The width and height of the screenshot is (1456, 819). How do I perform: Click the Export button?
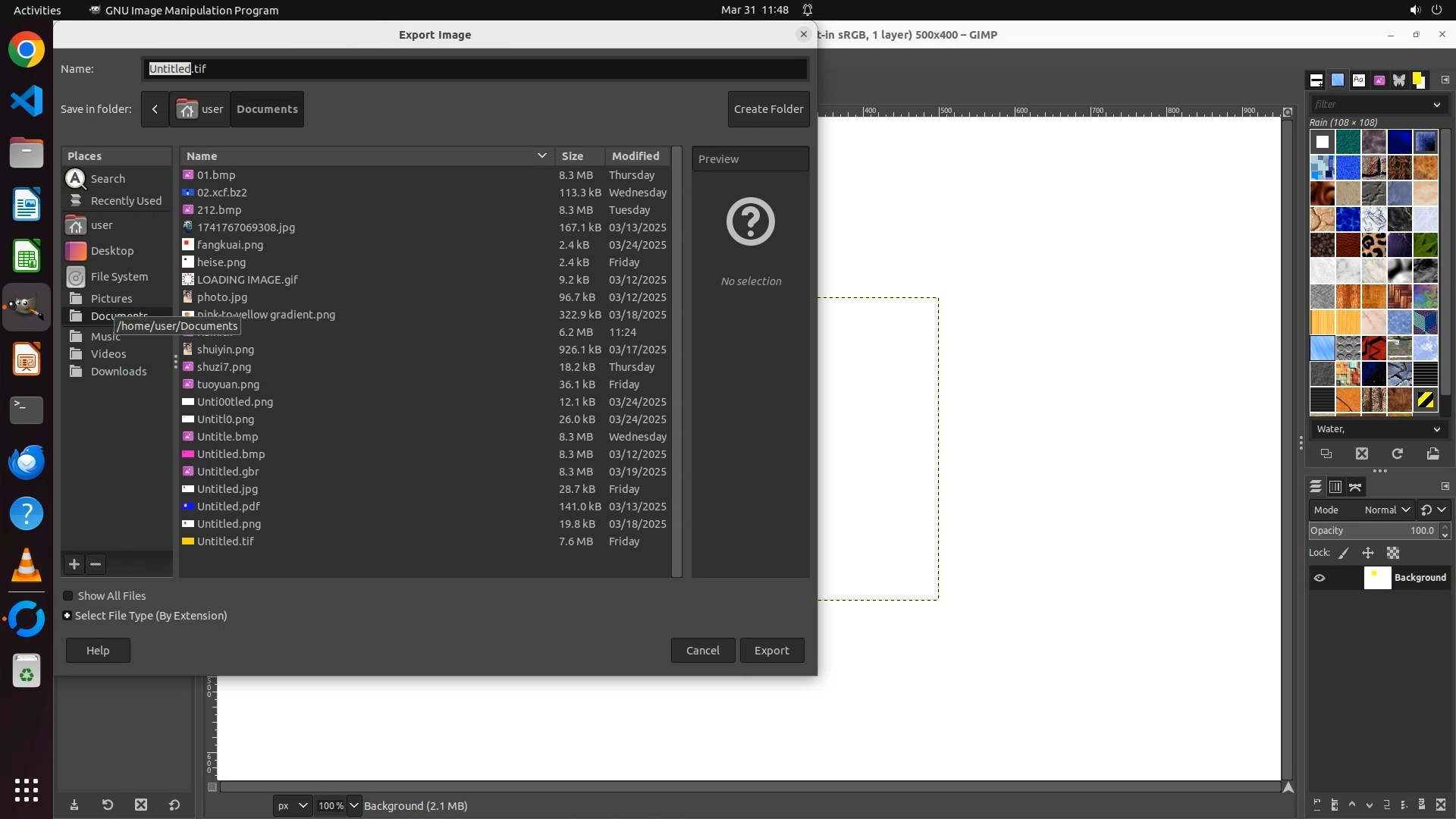click(x=771, y=651)
